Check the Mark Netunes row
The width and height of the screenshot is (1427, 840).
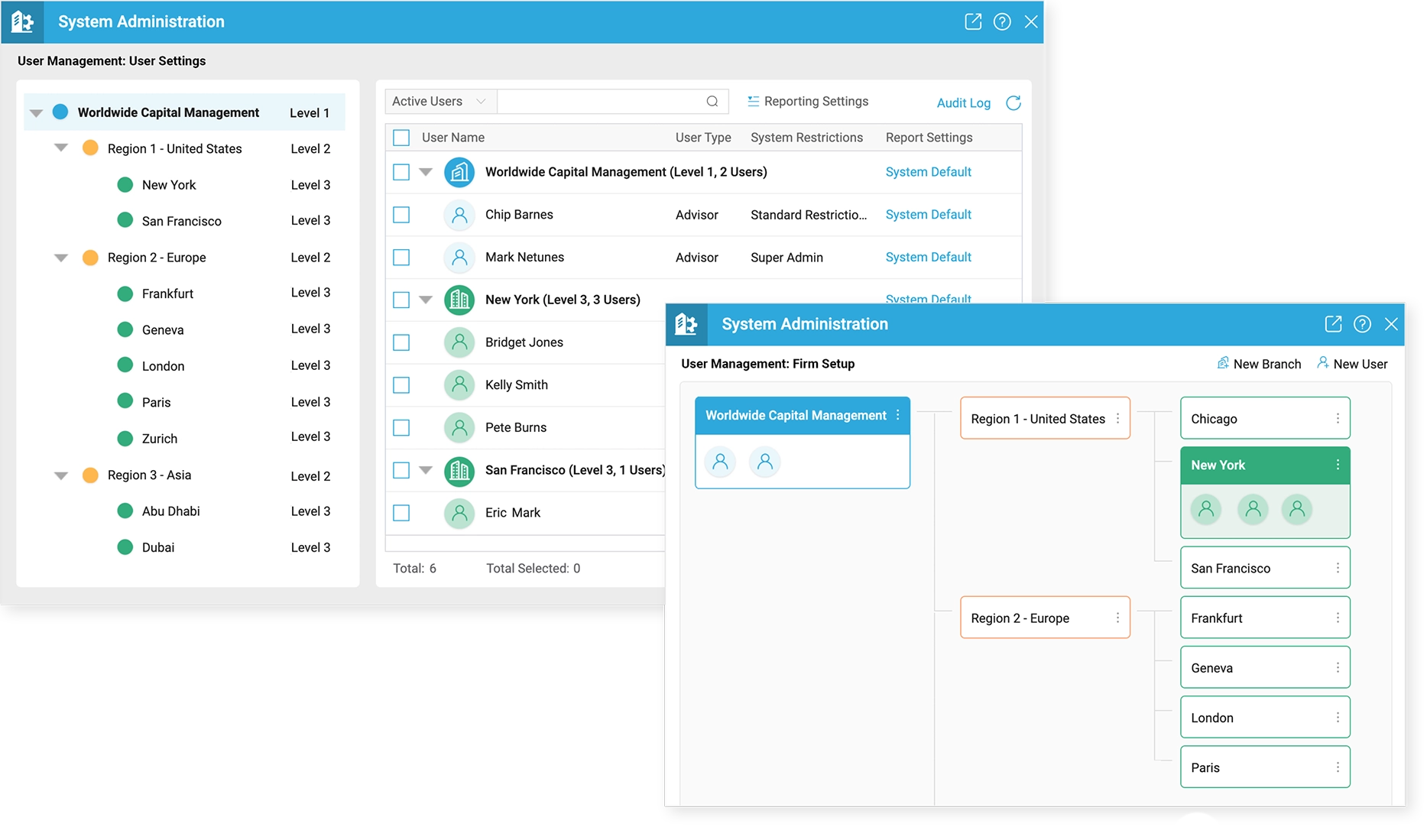(401, 258)
